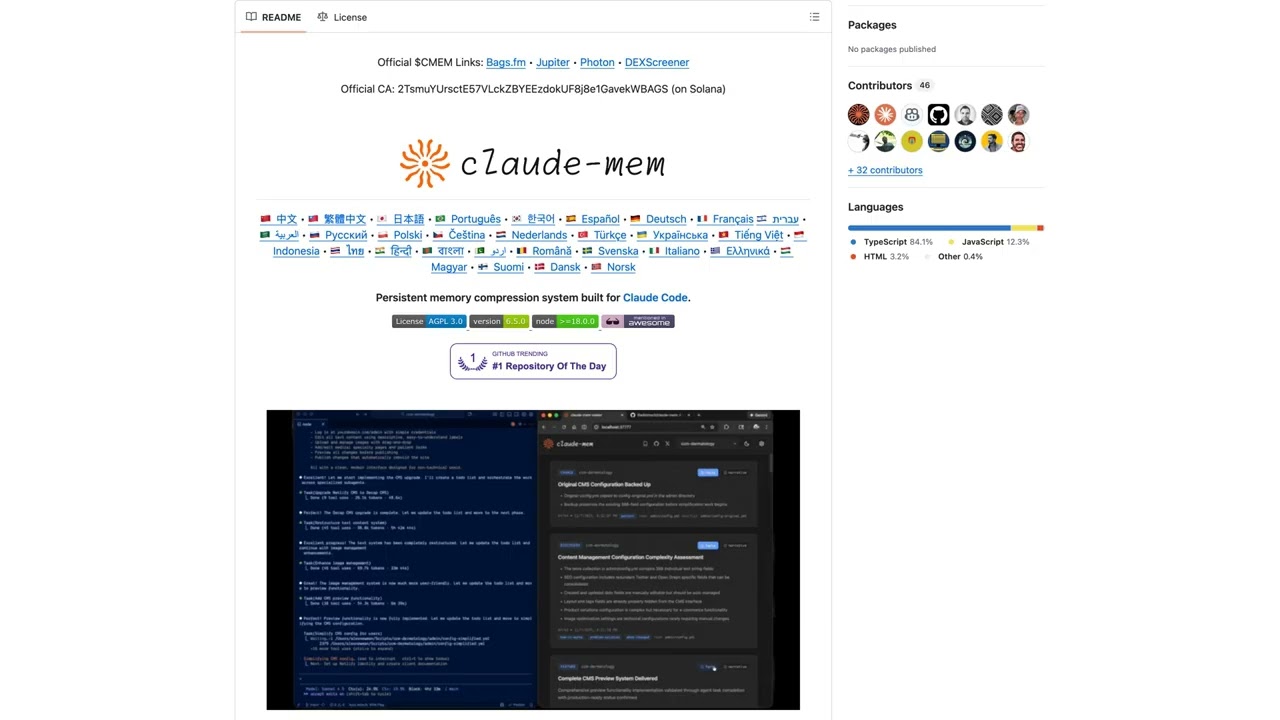Open the Svenska translation link

pyautogui.click(x=610, y=251)
